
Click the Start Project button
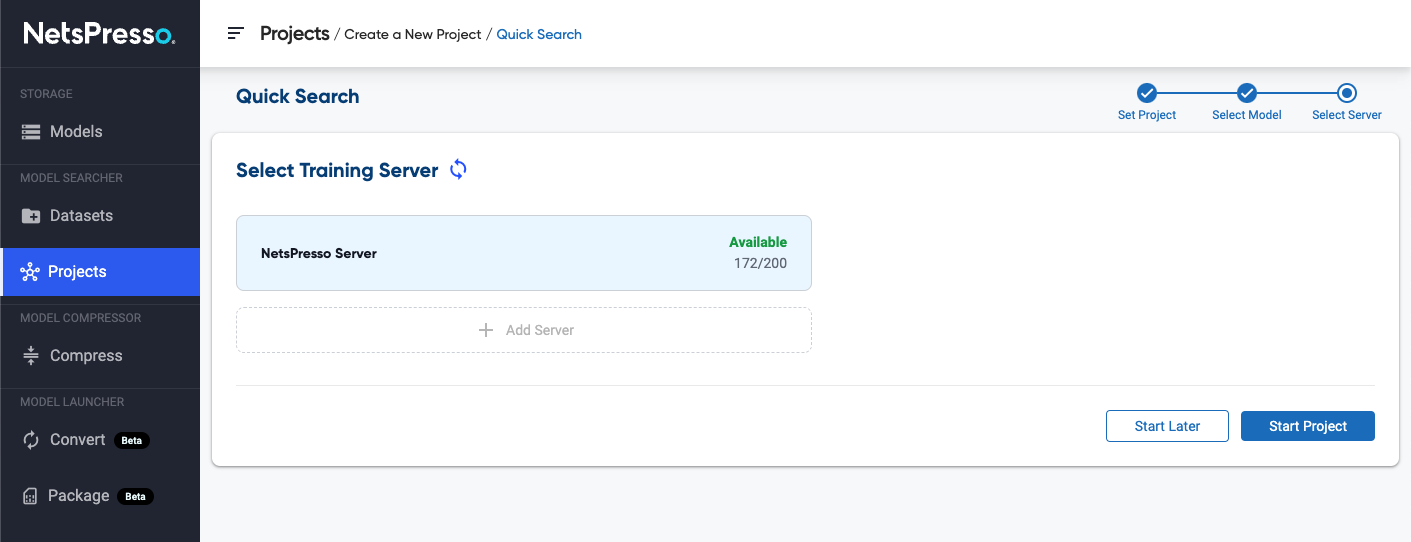[x=1308, y=426]
